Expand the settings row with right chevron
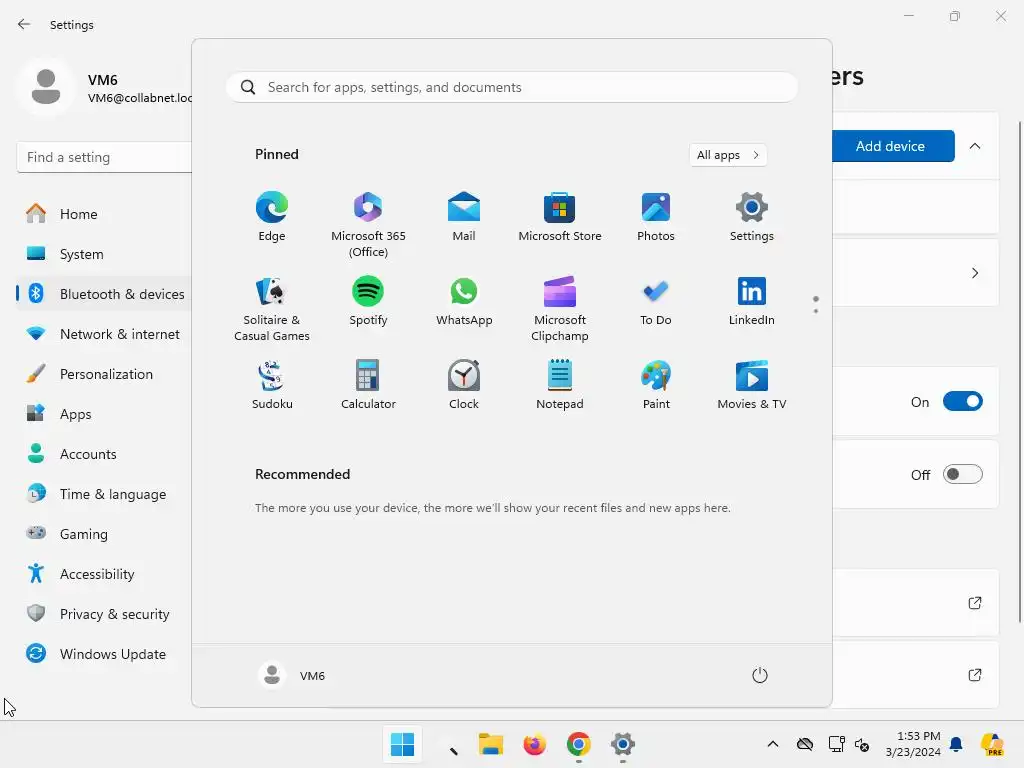 click(x=975, y=273)
